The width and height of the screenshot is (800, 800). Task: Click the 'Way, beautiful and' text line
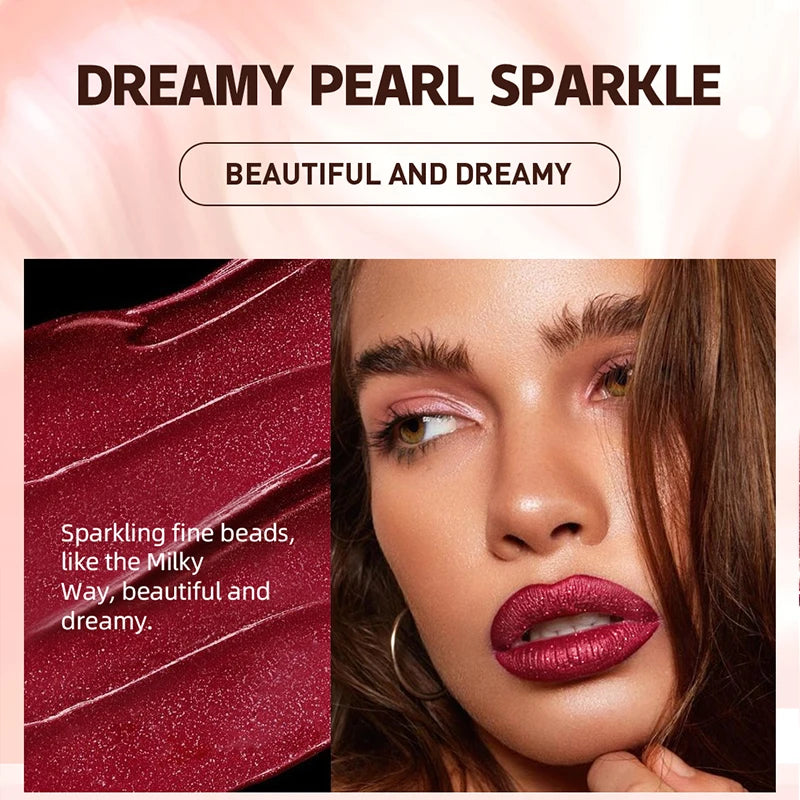(x=165, y=592)
